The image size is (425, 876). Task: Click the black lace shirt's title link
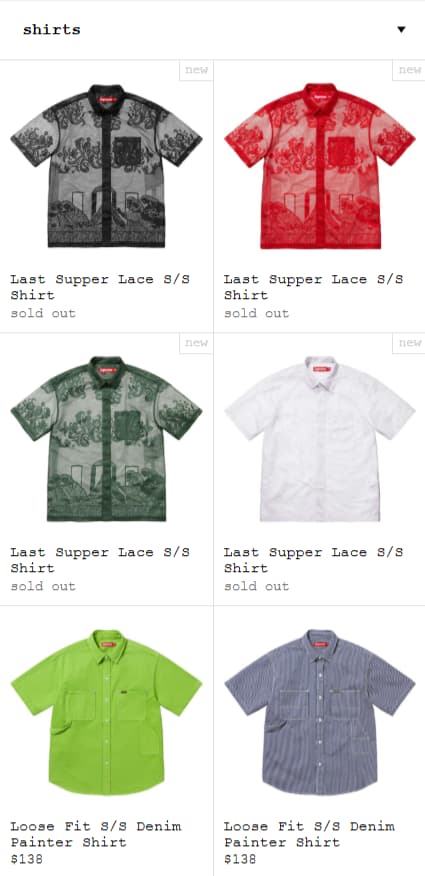[x=100, y=287]
